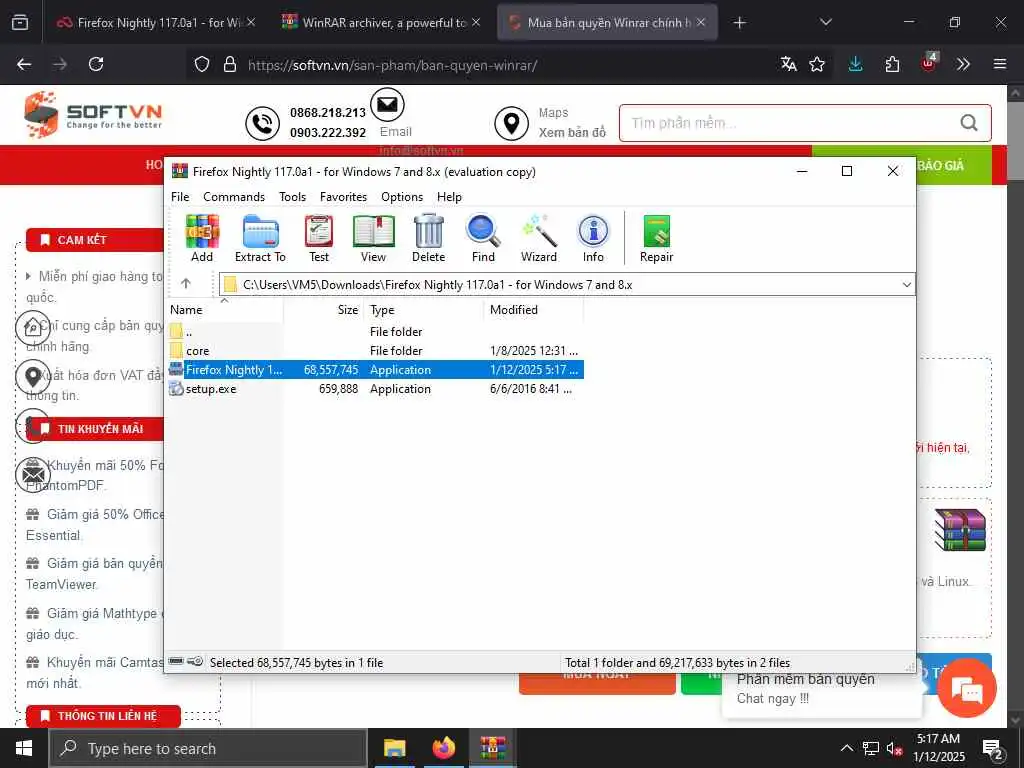Open the Favorites menu
Screen dimensions: 1024x768
point(344,197)
